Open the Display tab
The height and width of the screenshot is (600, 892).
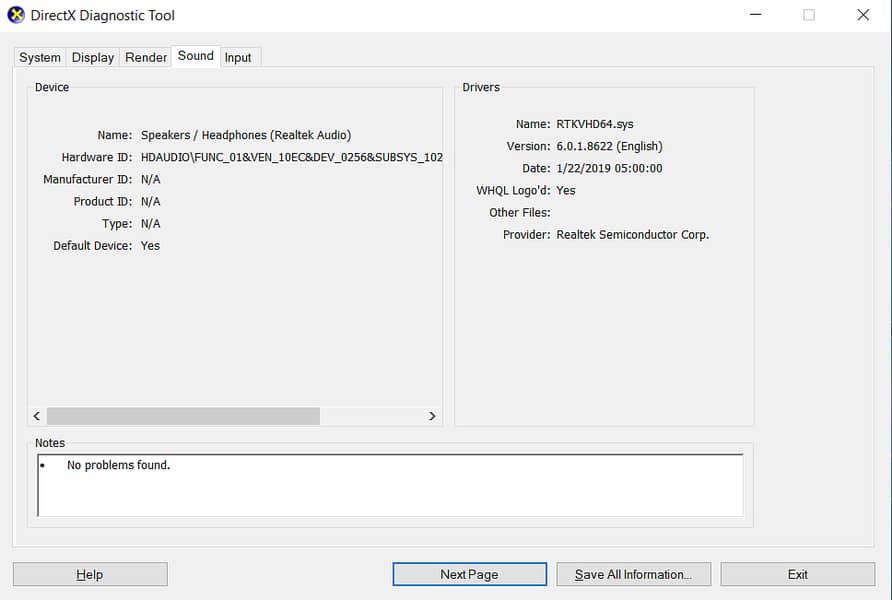point(93,57)
